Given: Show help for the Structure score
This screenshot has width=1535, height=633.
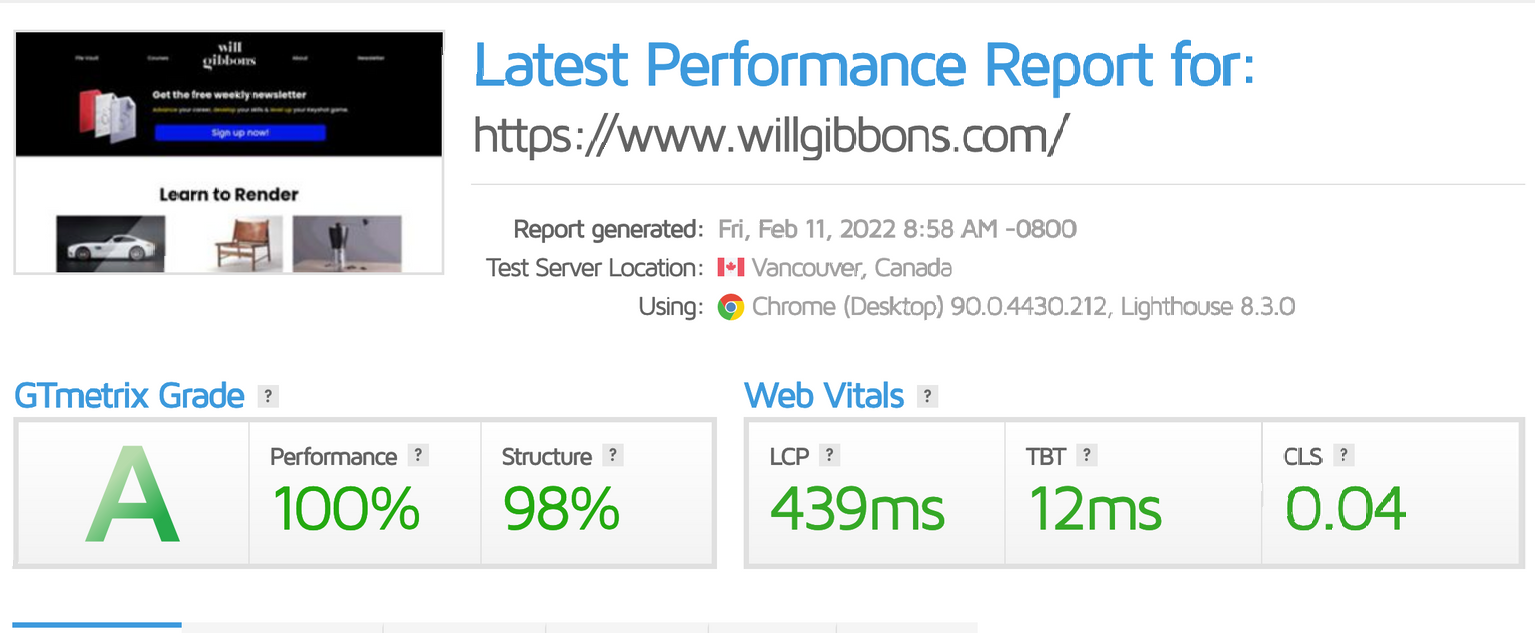Looking at the screenshot, I should 613,455.
